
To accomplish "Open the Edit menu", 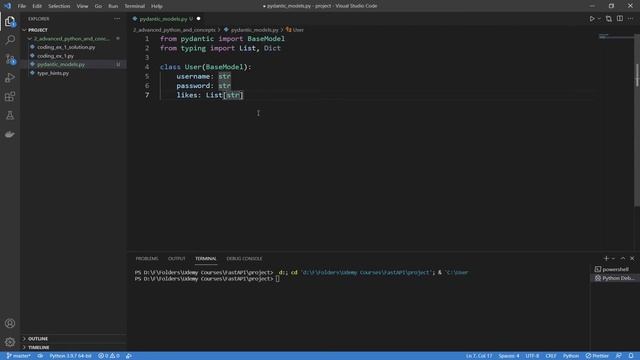I will (37, 6).
